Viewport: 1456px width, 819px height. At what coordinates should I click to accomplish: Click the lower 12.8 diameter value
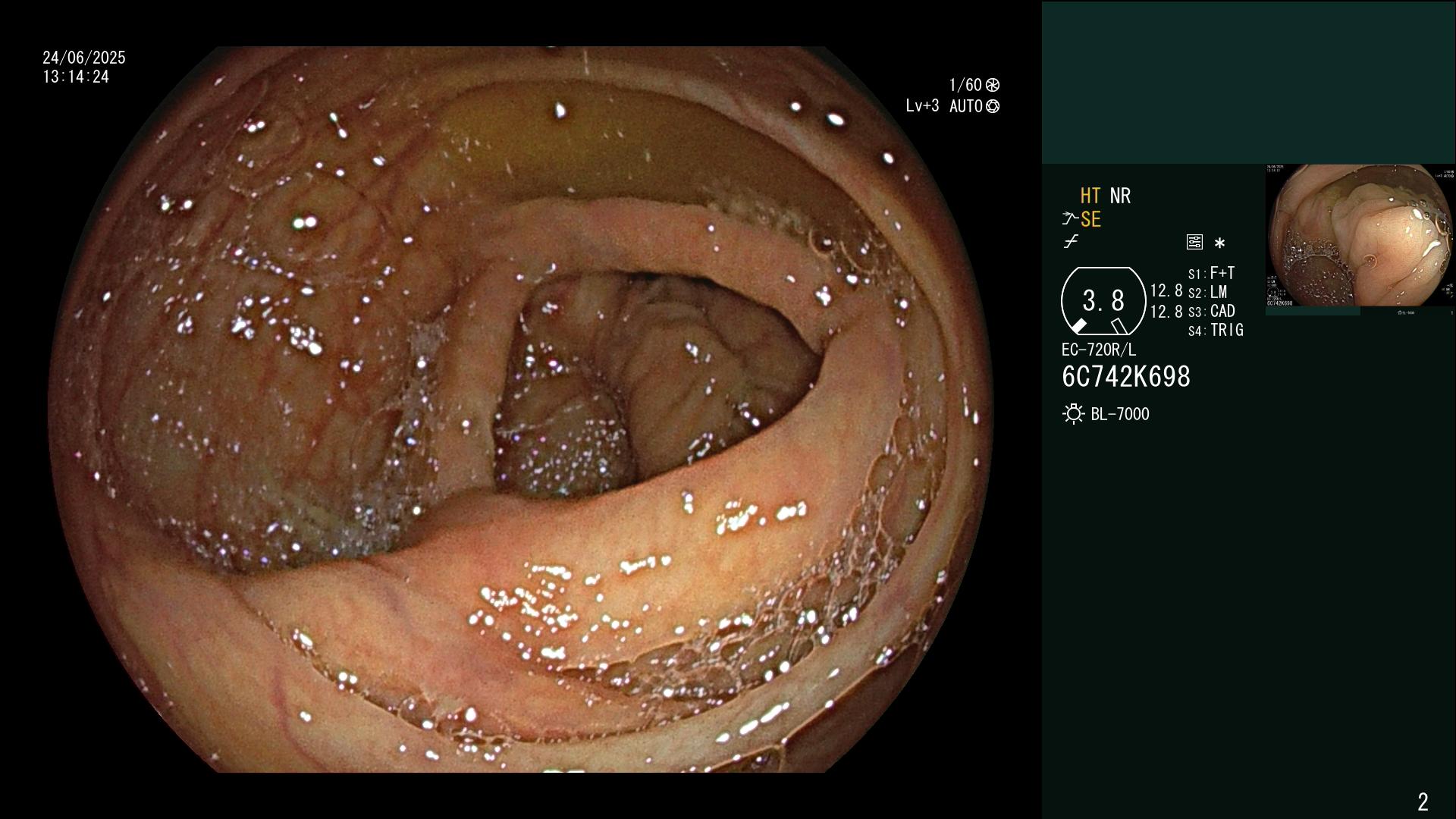click(x=1166, y=312)
